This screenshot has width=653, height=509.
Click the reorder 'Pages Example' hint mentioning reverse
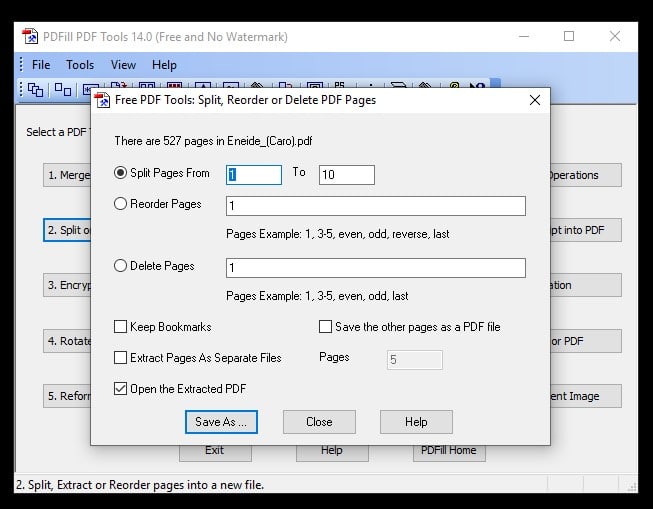click(x=337, y=234)
